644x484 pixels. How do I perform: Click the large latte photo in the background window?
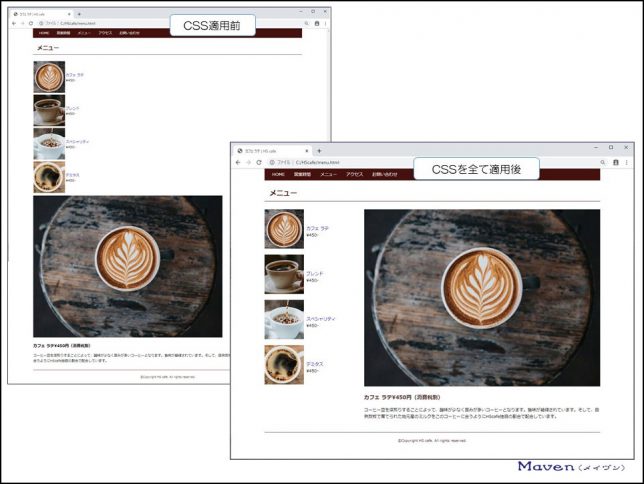click(x=128, y=266)
